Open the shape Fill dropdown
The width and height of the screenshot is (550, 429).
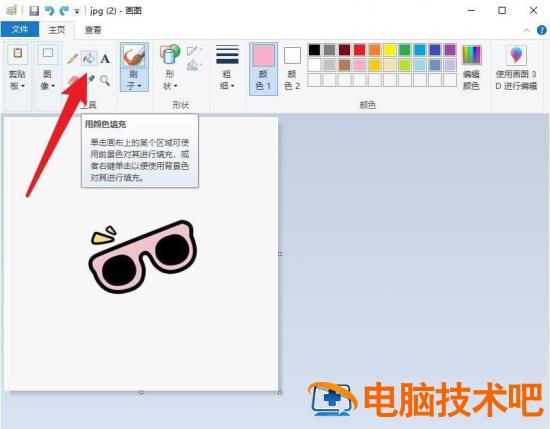[x=195, y=65]
